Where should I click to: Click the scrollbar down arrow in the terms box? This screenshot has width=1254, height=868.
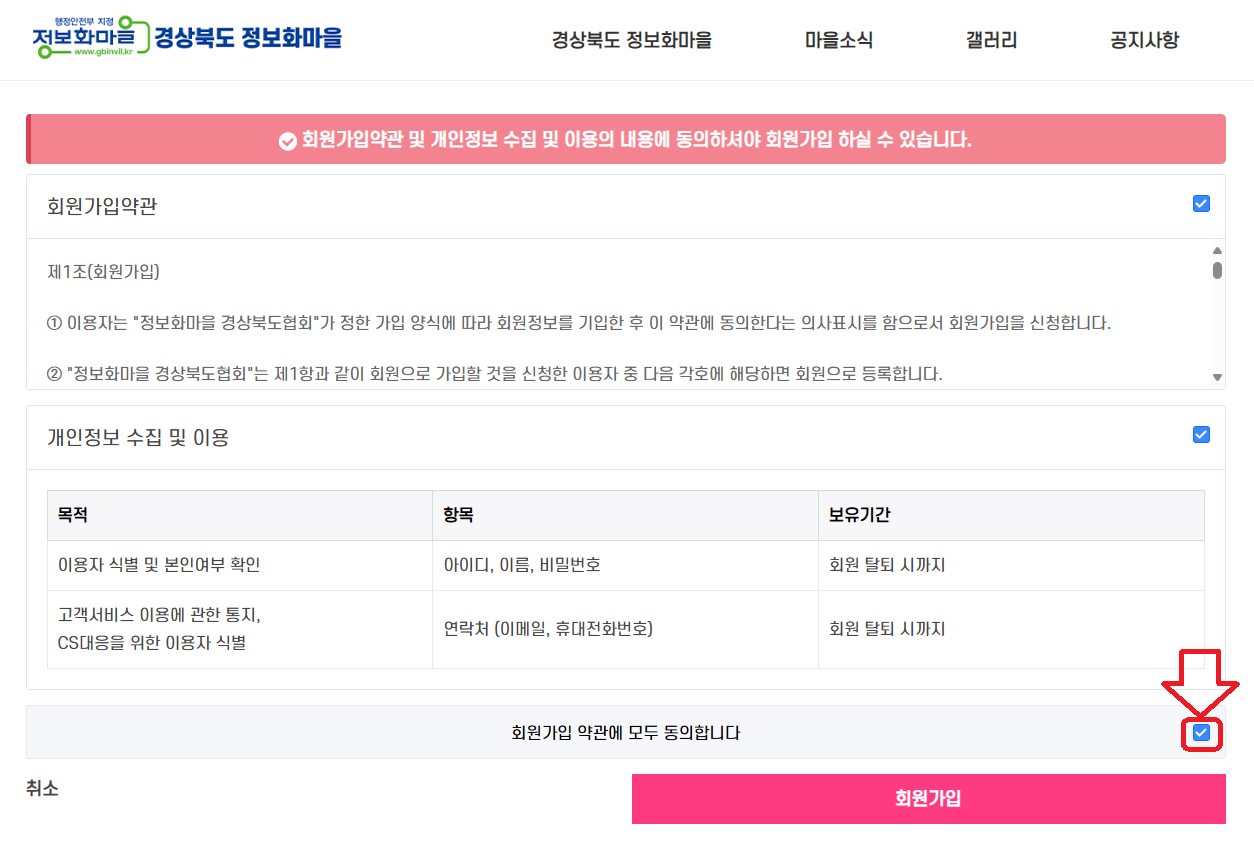click(x=1217, y=377)
